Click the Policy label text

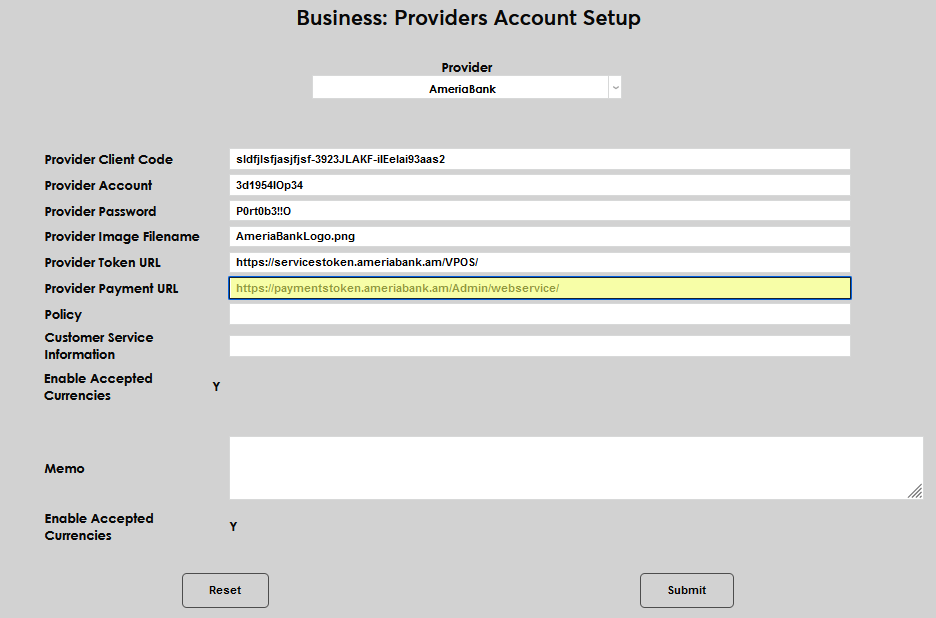[x=63, y=315]
